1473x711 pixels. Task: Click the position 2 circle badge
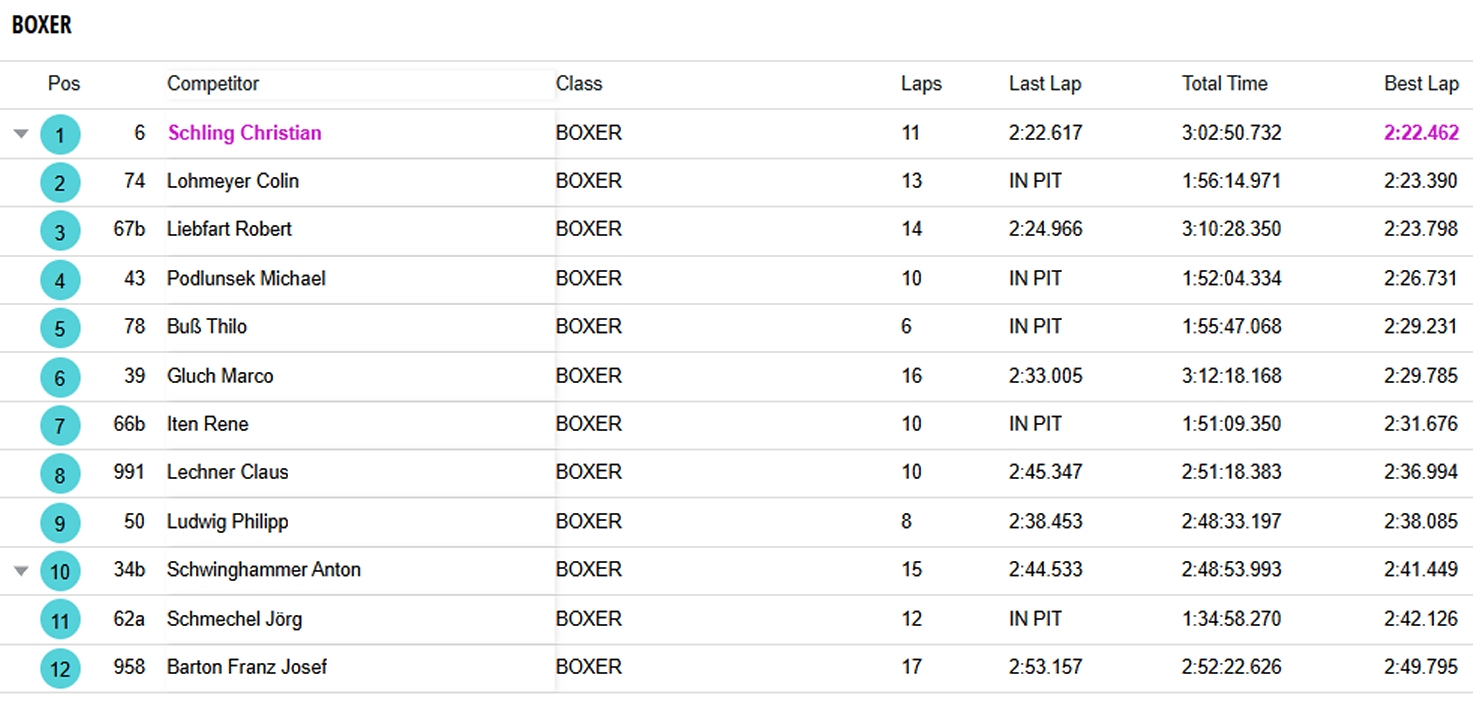coord(60,182)
